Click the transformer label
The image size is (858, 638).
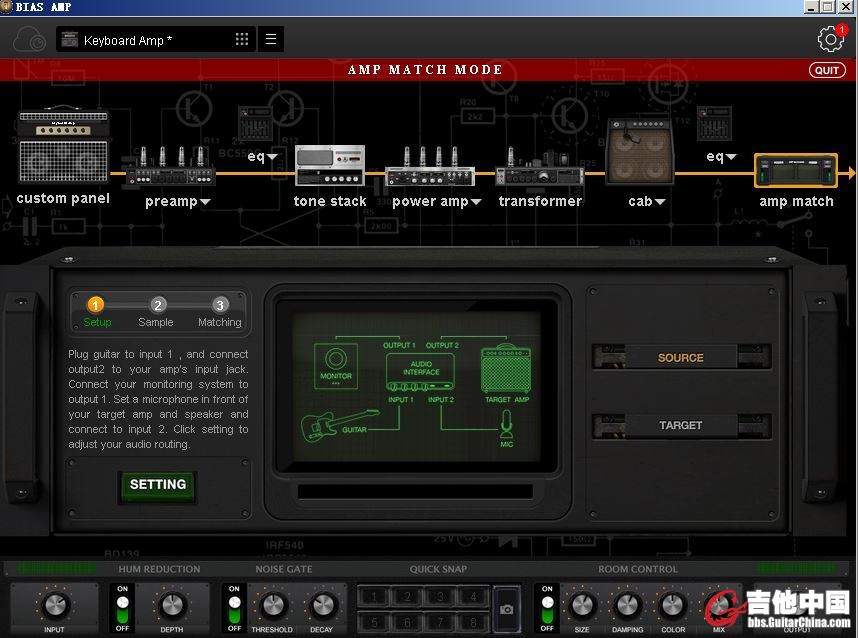pos(540,201)
